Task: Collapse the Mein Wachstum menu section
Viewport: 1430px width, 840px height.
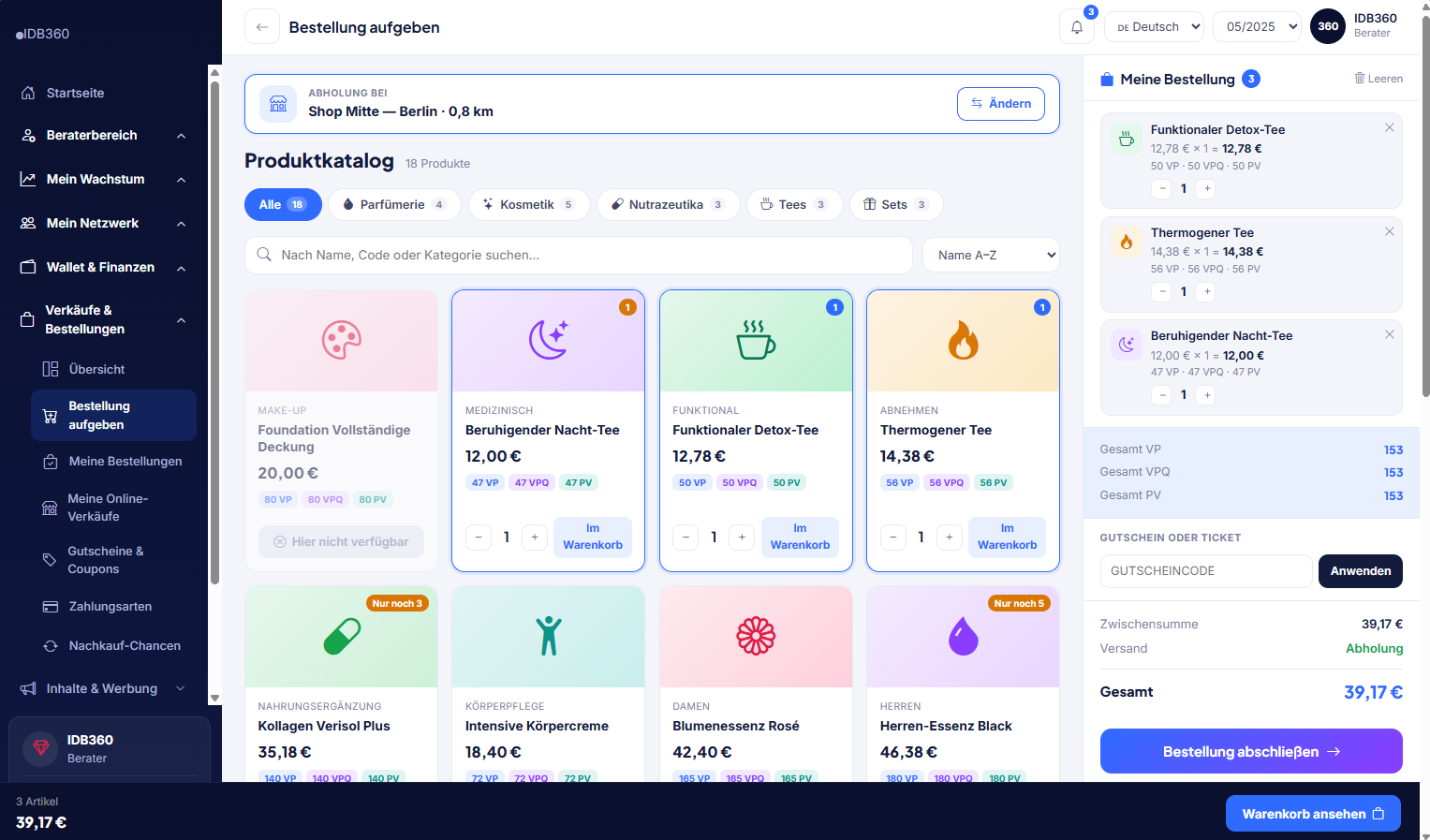Action: (181, 180)
